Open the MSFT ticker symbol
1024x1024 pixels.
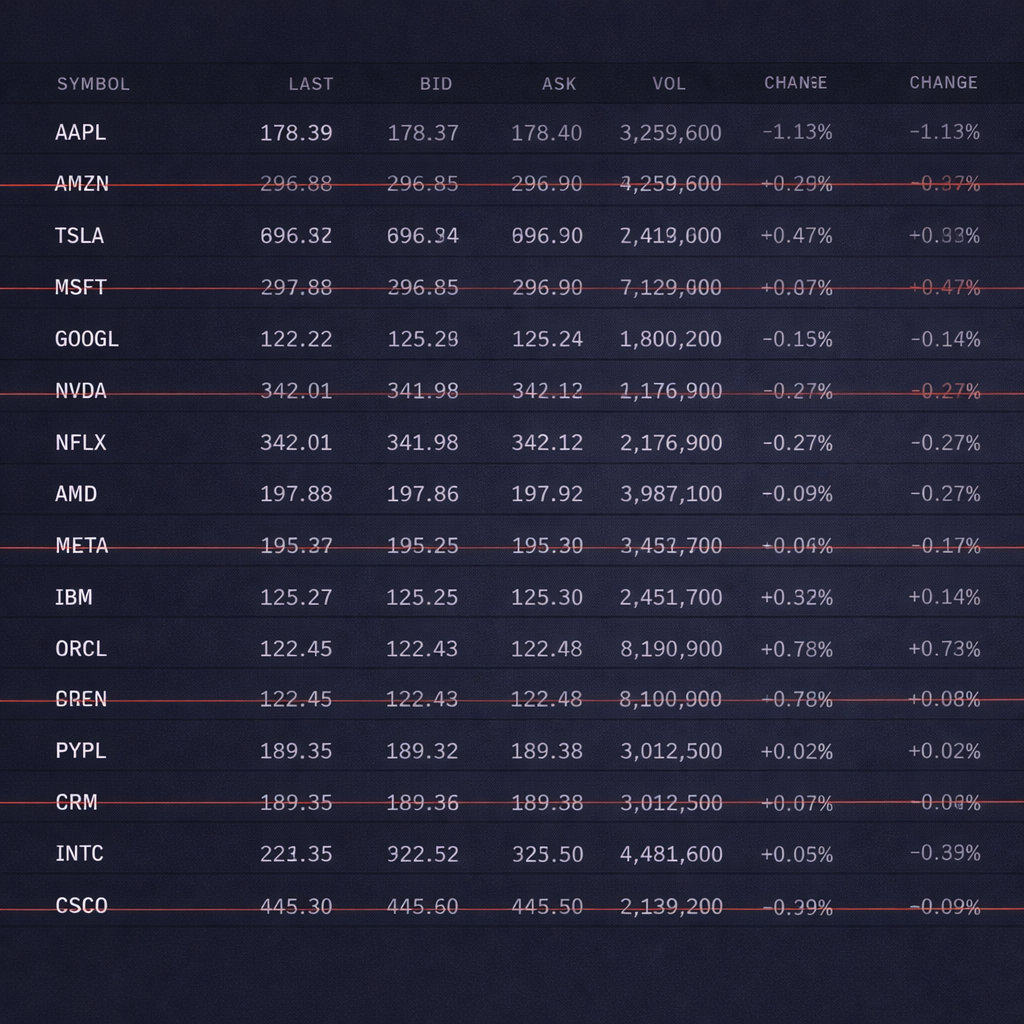[80, 288]
